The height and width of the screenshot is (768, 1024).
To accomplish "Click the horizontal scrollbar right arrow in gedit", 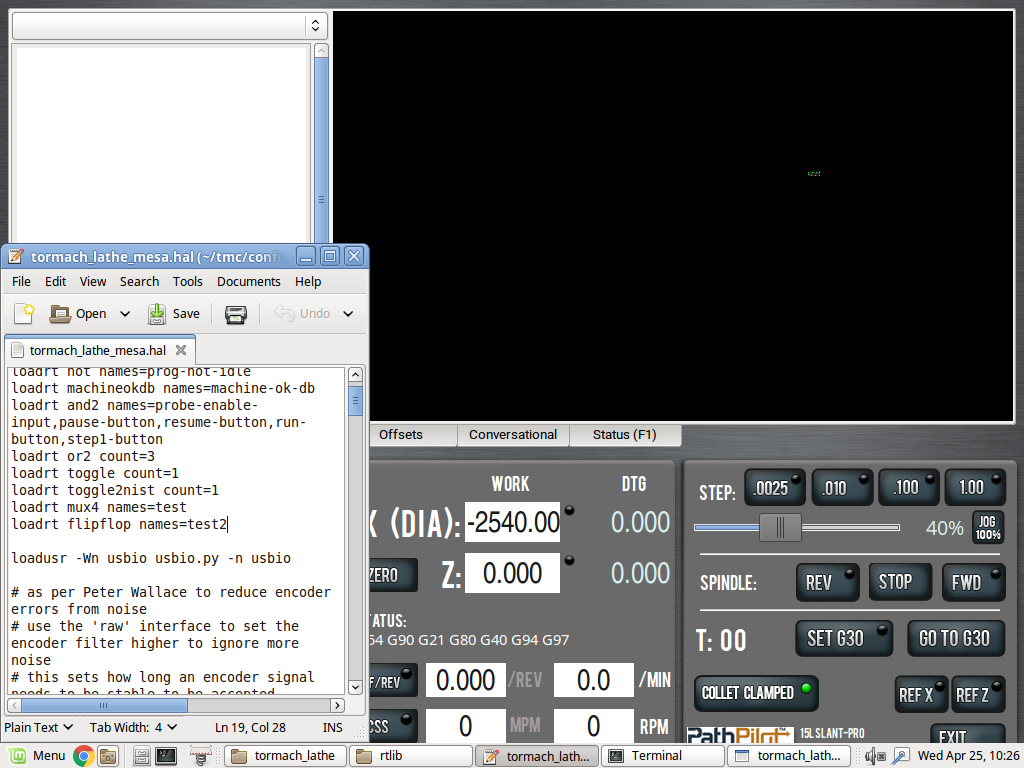I will 337,705.
